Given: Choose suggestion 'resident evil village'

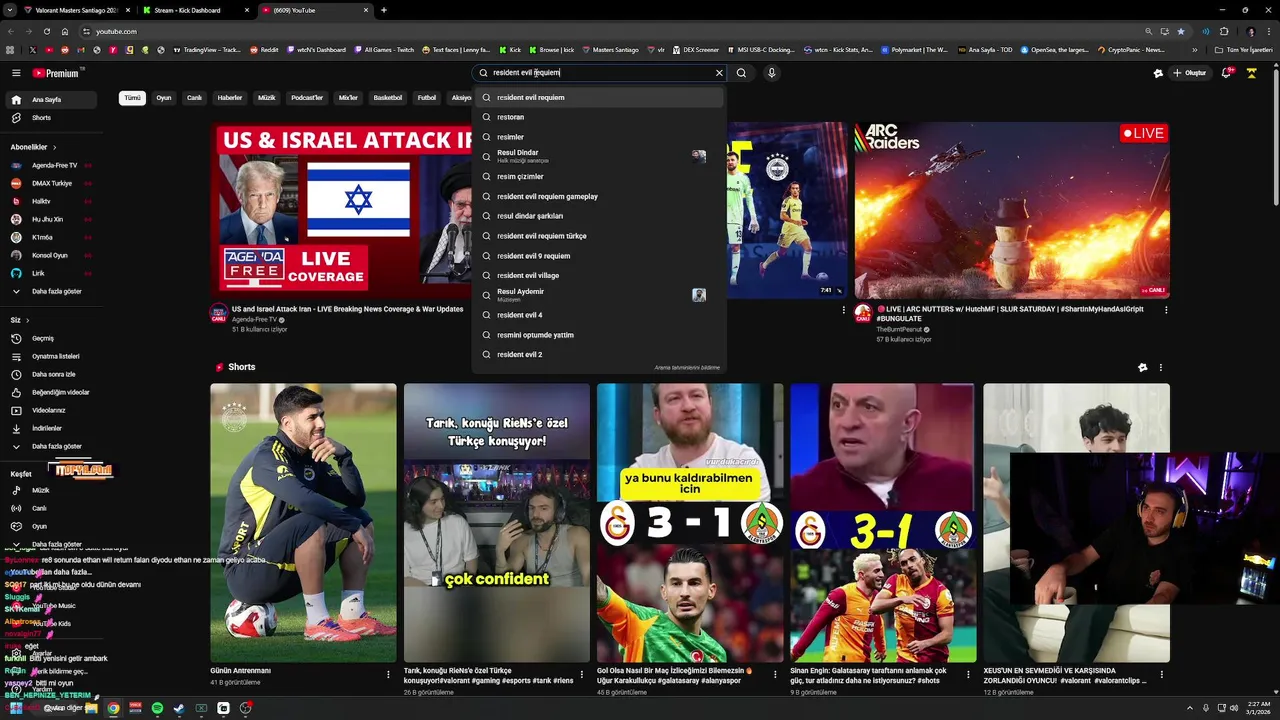Looking at the screenshot, I should click(599, 275).
